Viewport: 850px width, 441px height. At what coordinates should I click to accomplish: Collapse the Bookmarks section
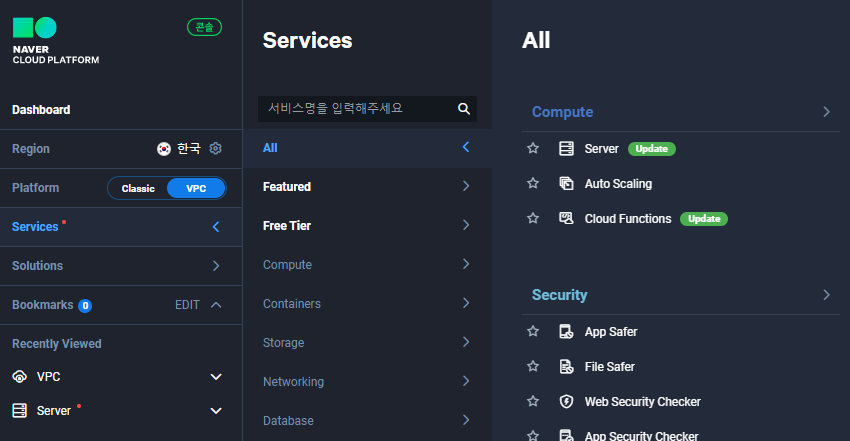click(216, 304)
